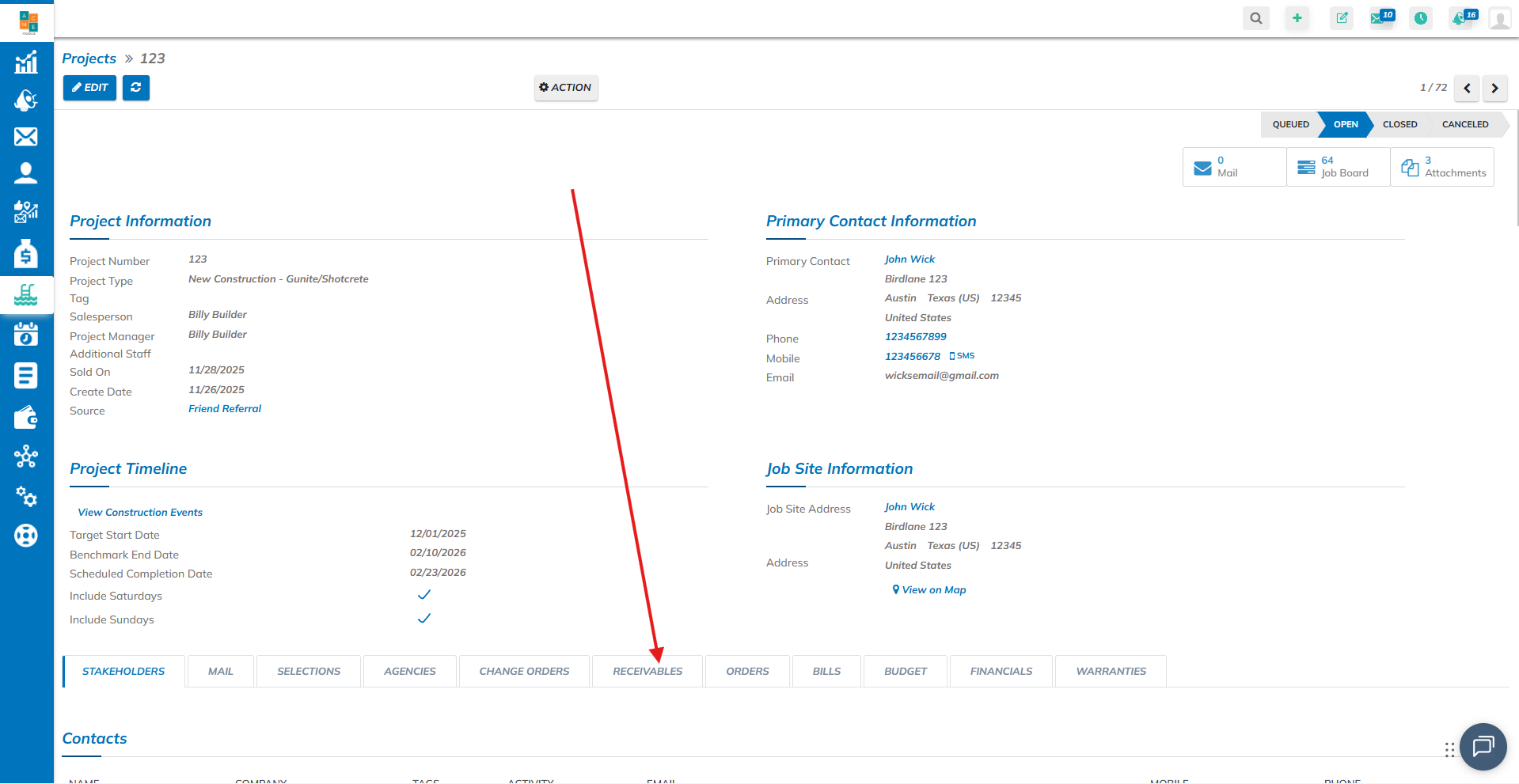Click the green plus quick-add icon

tap(1297, 18)
